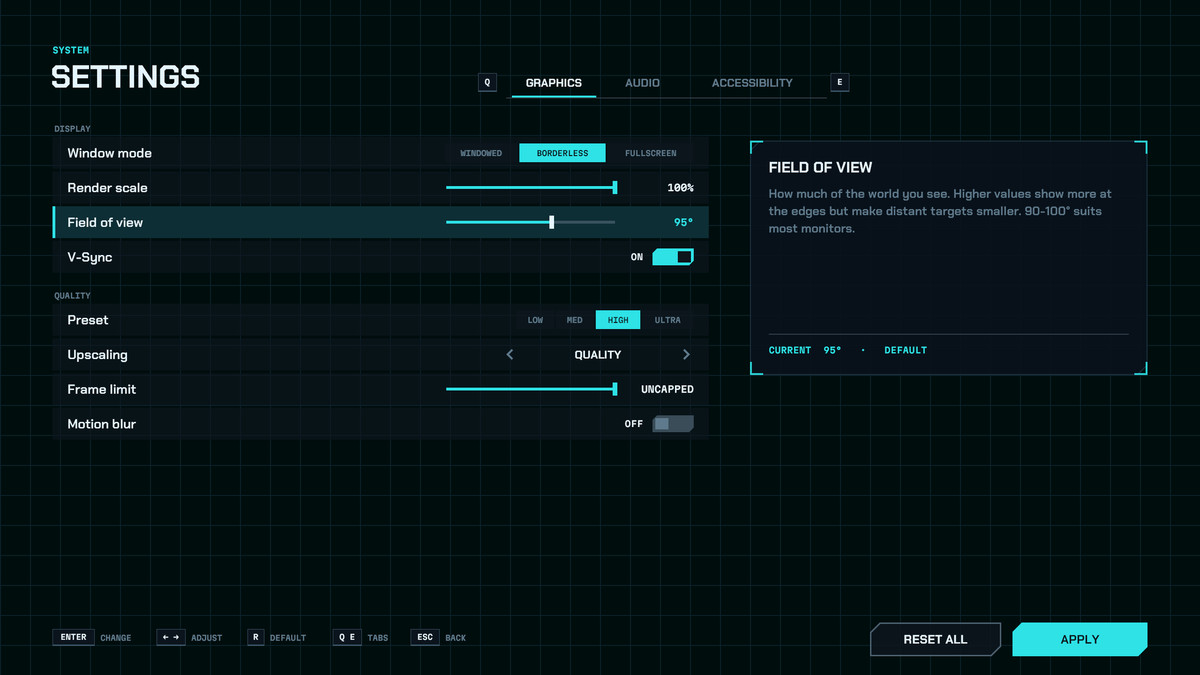Select the Render scale row label

coord(107,188)
